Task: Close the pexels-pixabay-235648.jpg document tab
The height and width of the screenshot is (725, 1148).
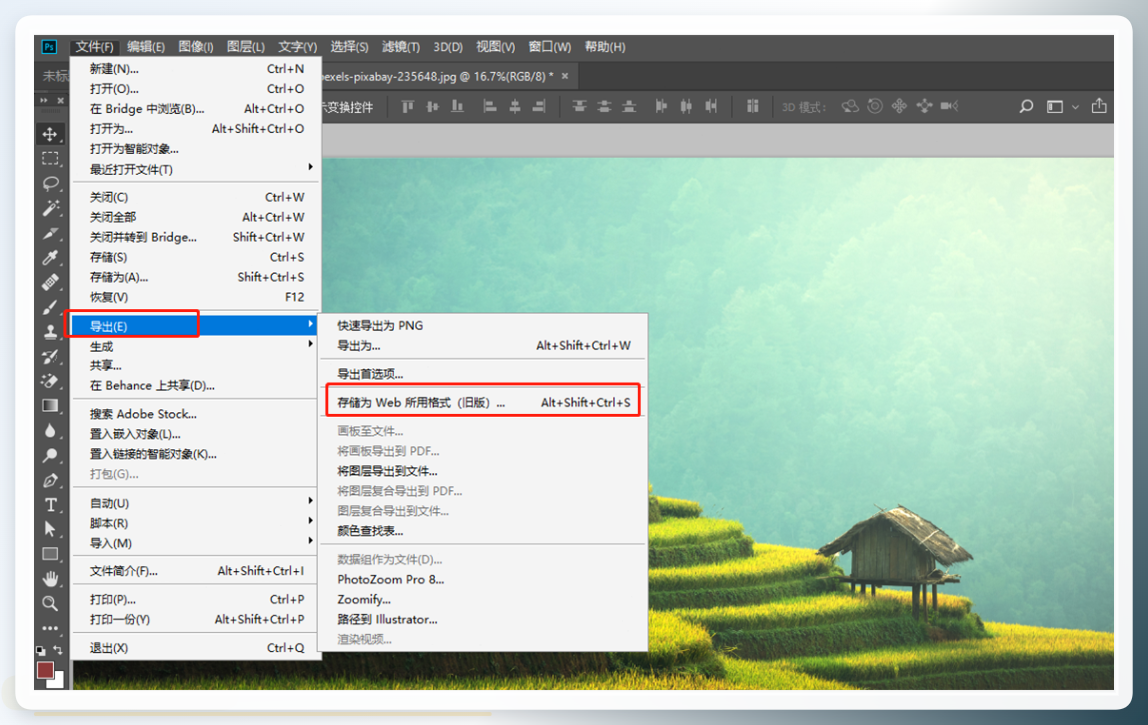Action: (564, 75)
